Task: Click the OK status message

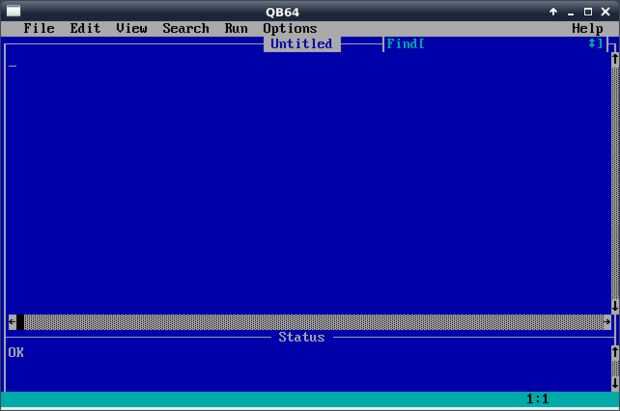Action: point(16,352)
